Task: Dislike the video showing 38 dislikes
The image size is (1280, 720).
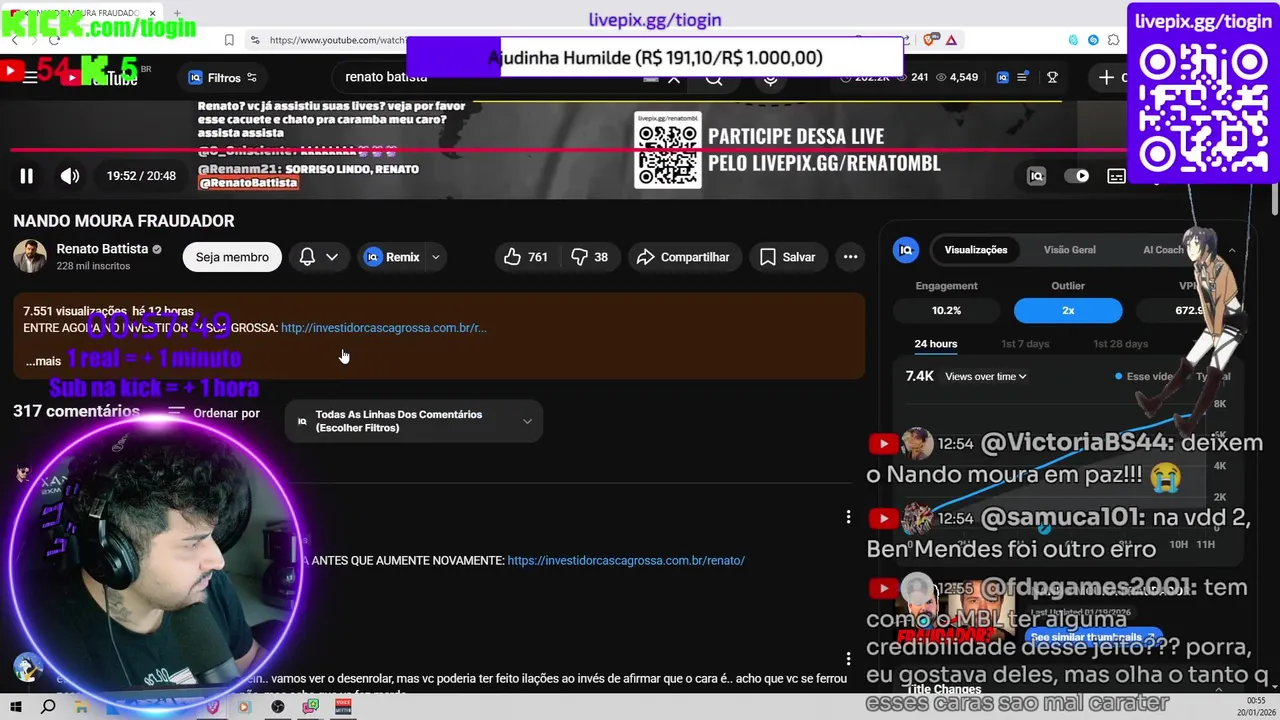Action: pyautogui.click(x=590, y=257)
